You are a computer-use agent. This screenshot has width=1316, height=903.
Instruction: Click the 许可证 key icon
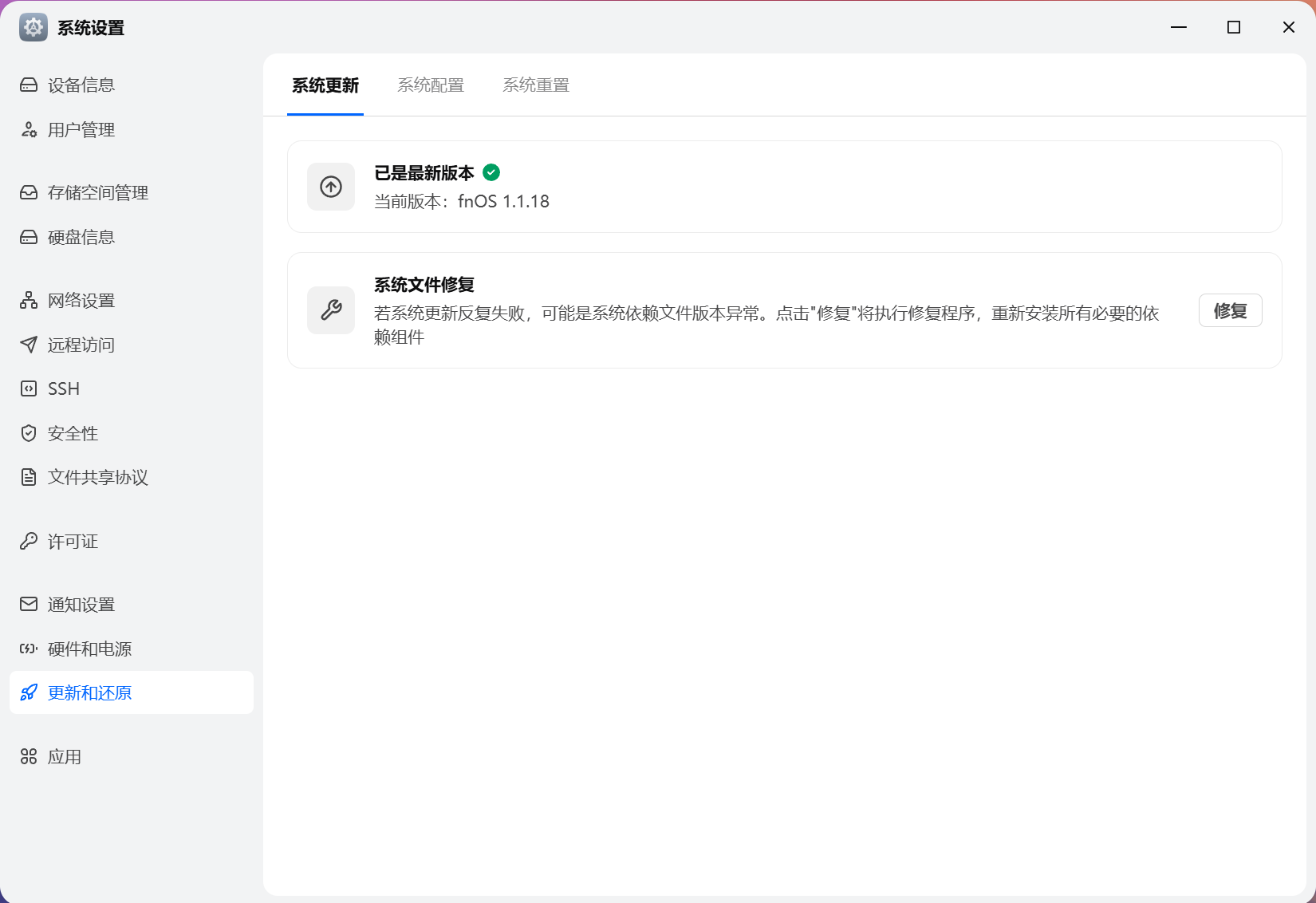(29, 541)
